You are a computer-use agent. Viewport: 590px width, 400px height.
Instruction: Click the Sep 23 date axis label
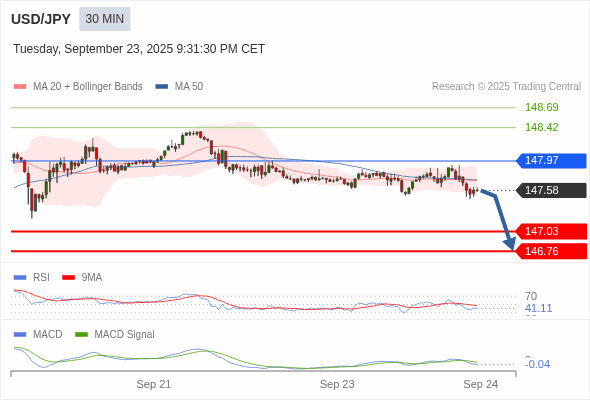[337, 384]
